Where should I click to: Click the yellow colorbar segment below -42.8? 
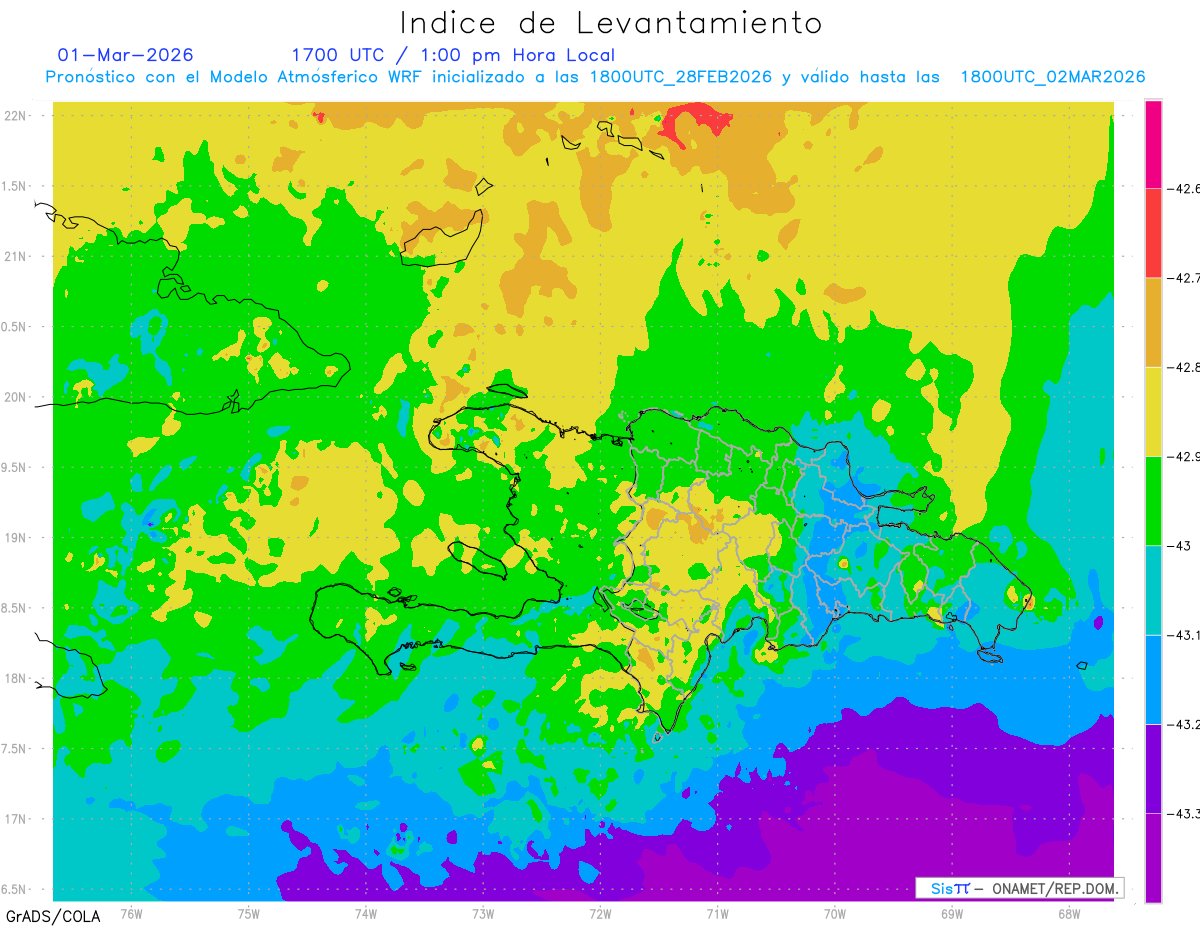(1153, 411)
